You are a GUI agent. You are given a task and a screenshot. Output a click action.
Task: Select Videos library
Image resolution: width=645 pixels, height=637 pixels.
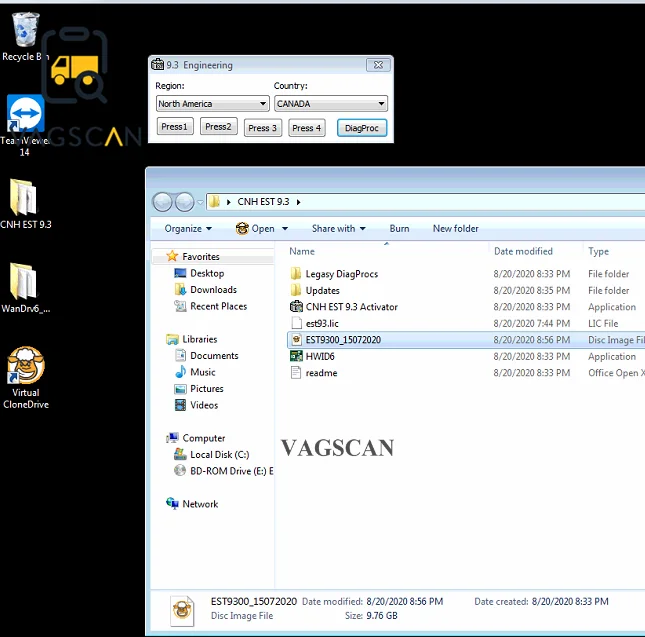pyautogui.click(x=204, y=405)
